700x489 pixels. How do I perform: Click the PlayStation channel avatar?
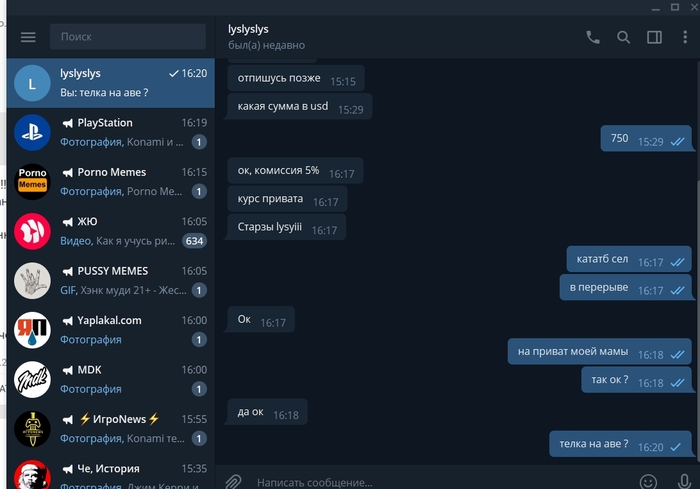pyautogui.click(x=32, y=133)
